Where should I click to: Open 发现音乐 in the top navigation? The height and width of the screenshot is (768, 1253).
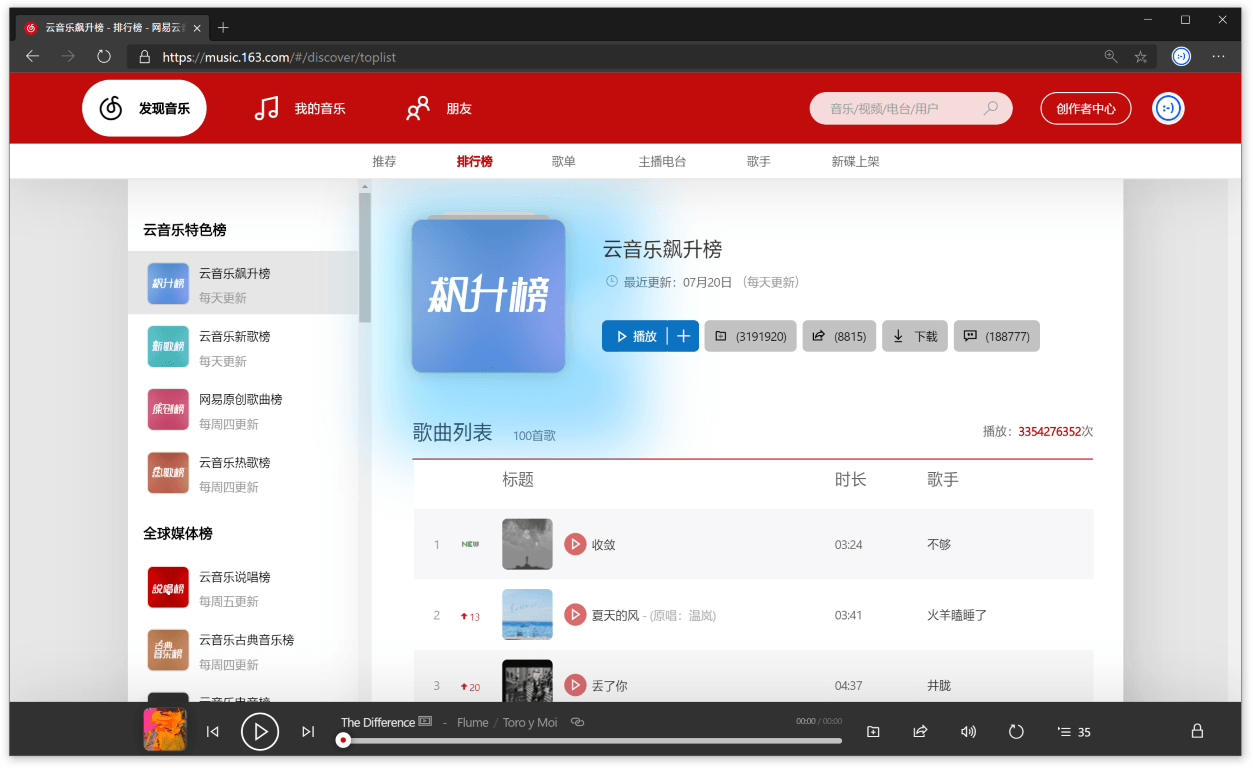pyautogui.click(x=144, y=108)
